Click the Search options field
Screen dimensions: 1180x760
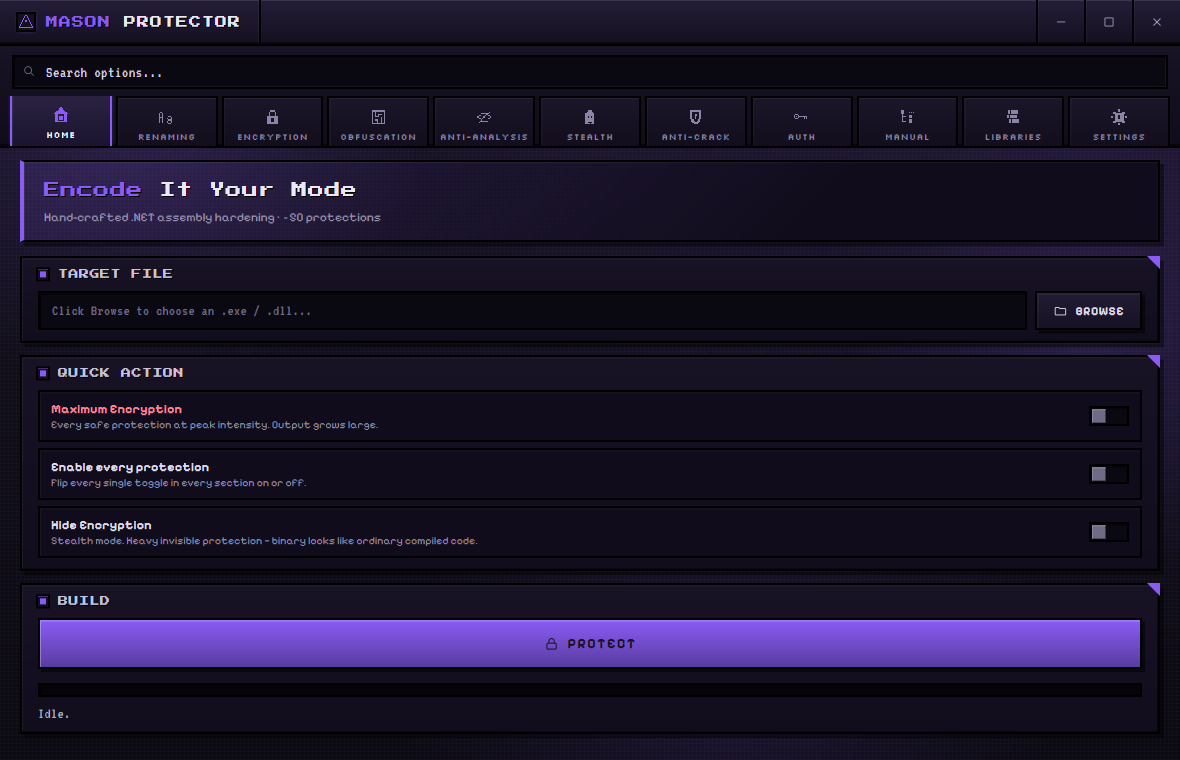coord(590,72)
